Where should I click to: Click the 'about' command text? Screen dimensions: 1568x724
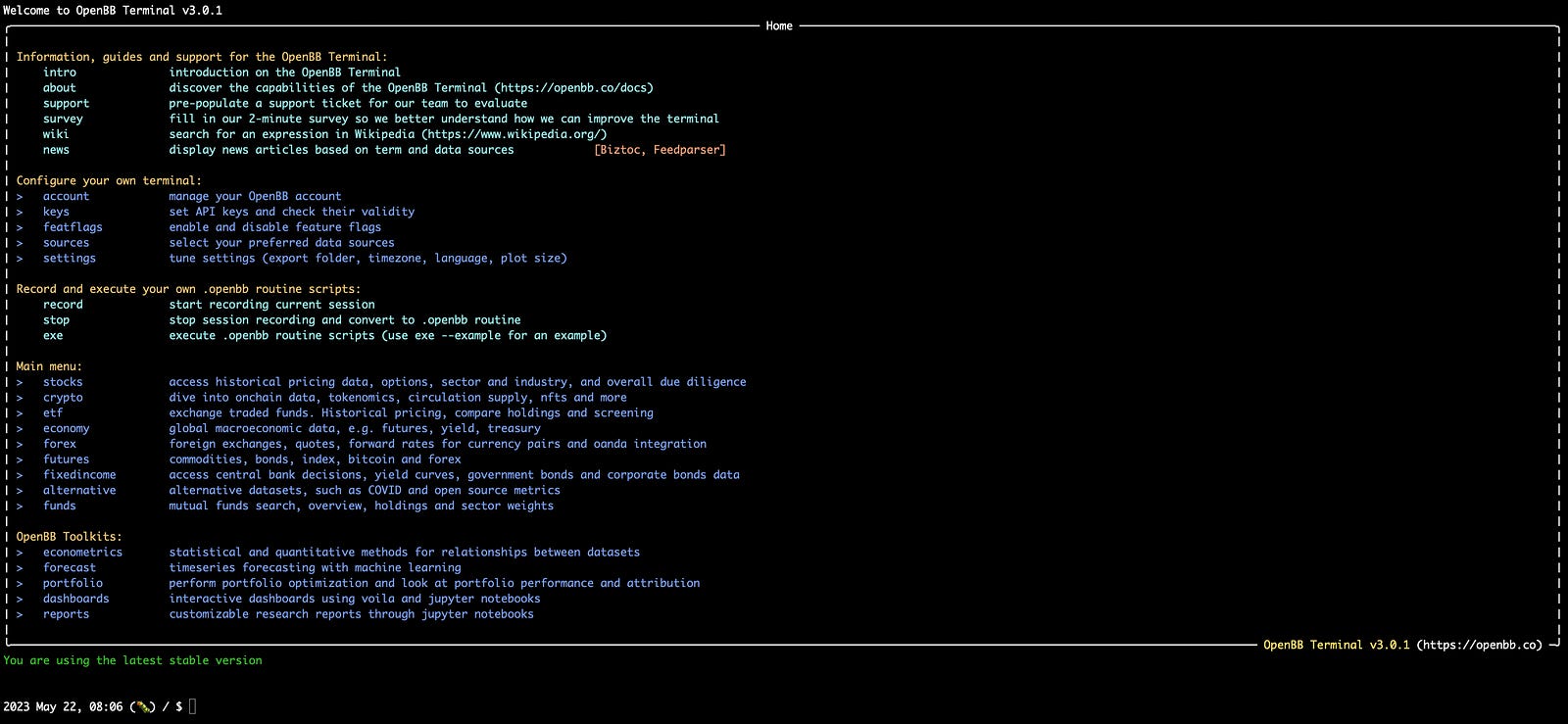59,88
